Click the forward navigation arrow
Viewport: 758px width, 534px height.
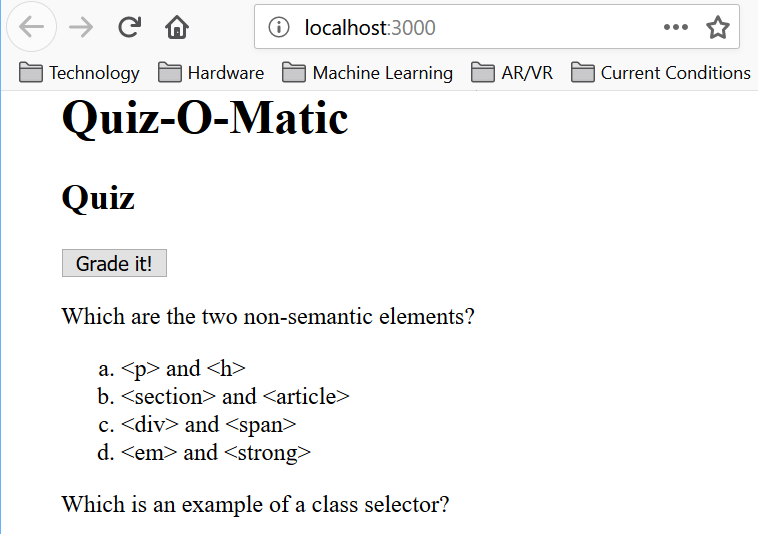coord(81,27)
